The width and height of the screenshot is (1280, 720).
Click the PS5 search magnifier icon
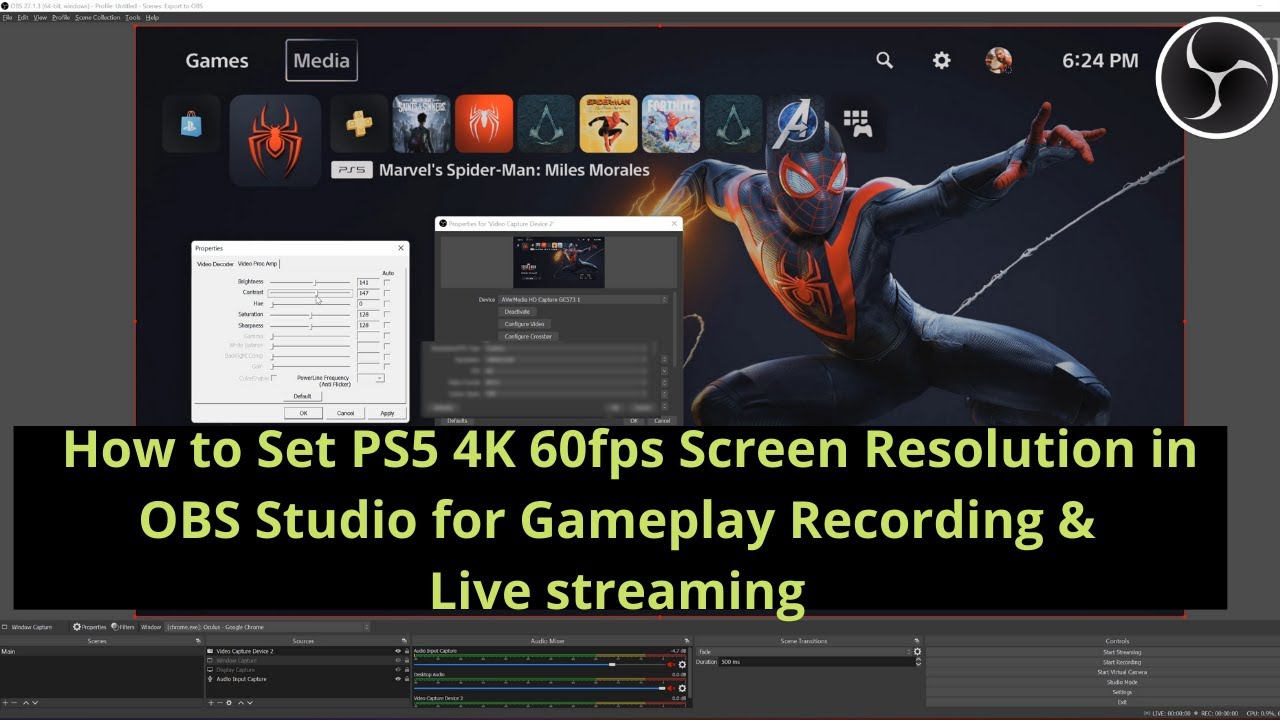point(884,60)
